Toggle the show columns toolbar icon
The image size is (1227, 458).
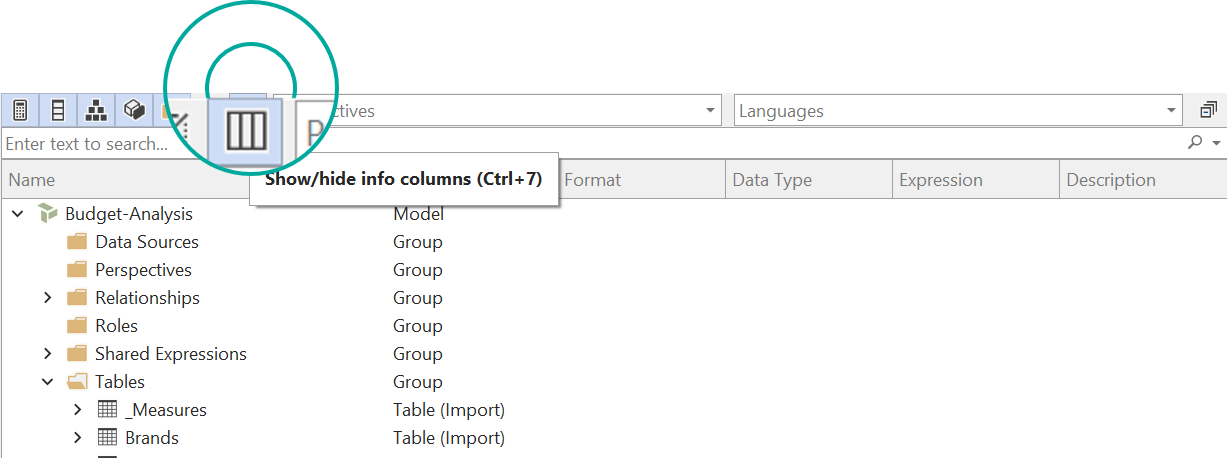pos(58,110)
